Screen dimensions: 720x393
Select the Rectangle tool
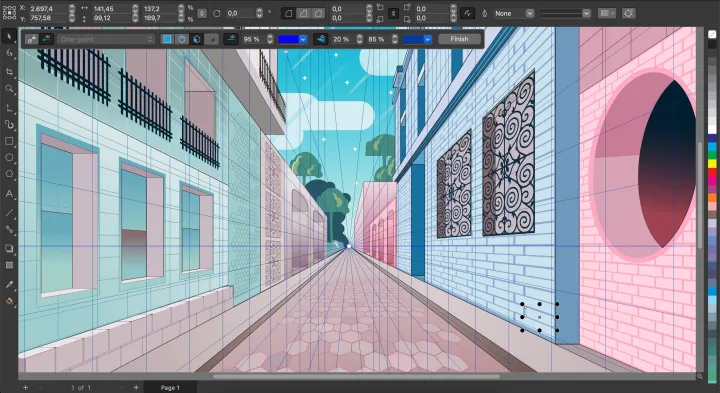pos(9,141)
